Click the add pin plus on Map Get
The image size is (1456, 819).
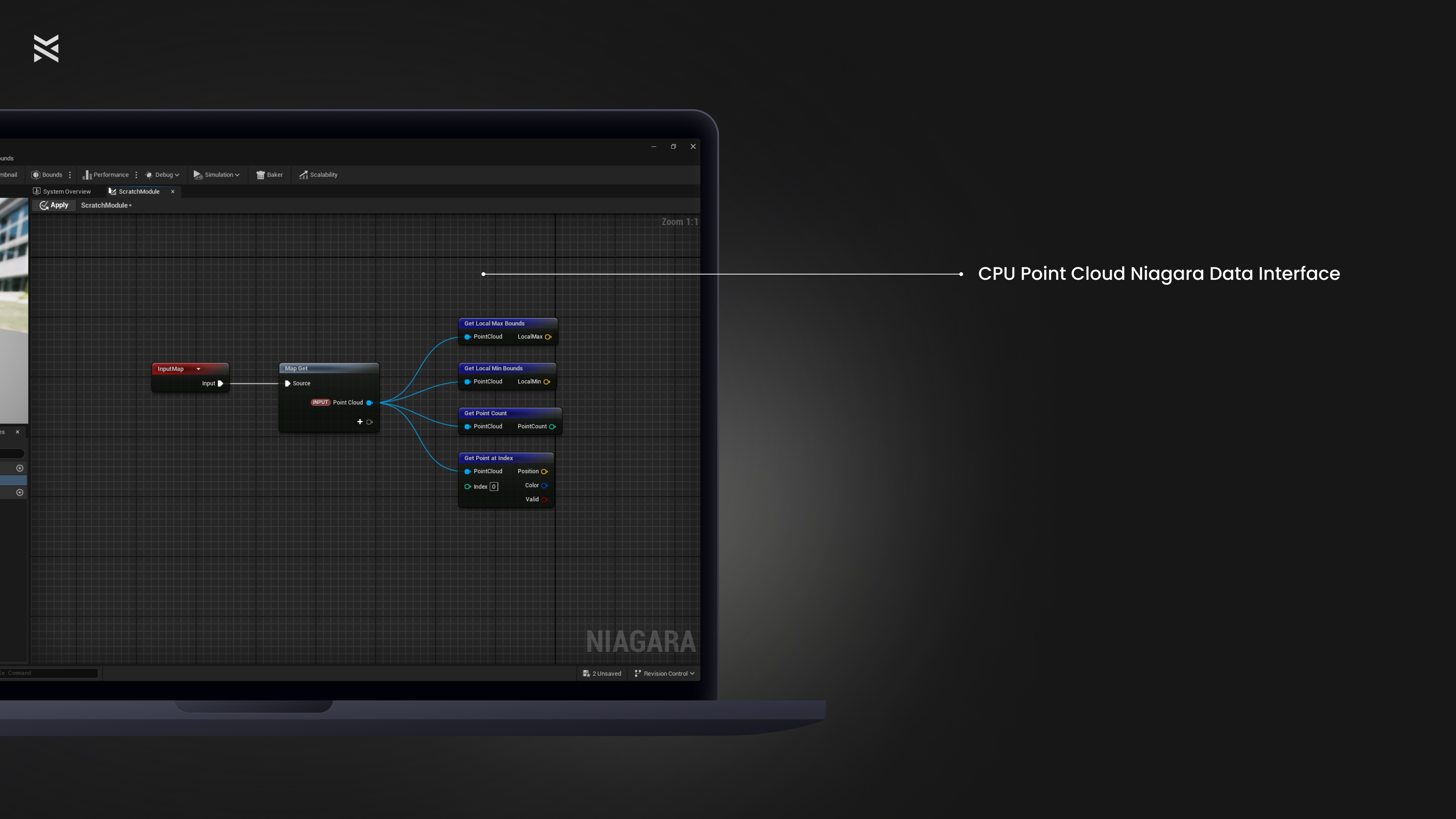pos(360,422)
